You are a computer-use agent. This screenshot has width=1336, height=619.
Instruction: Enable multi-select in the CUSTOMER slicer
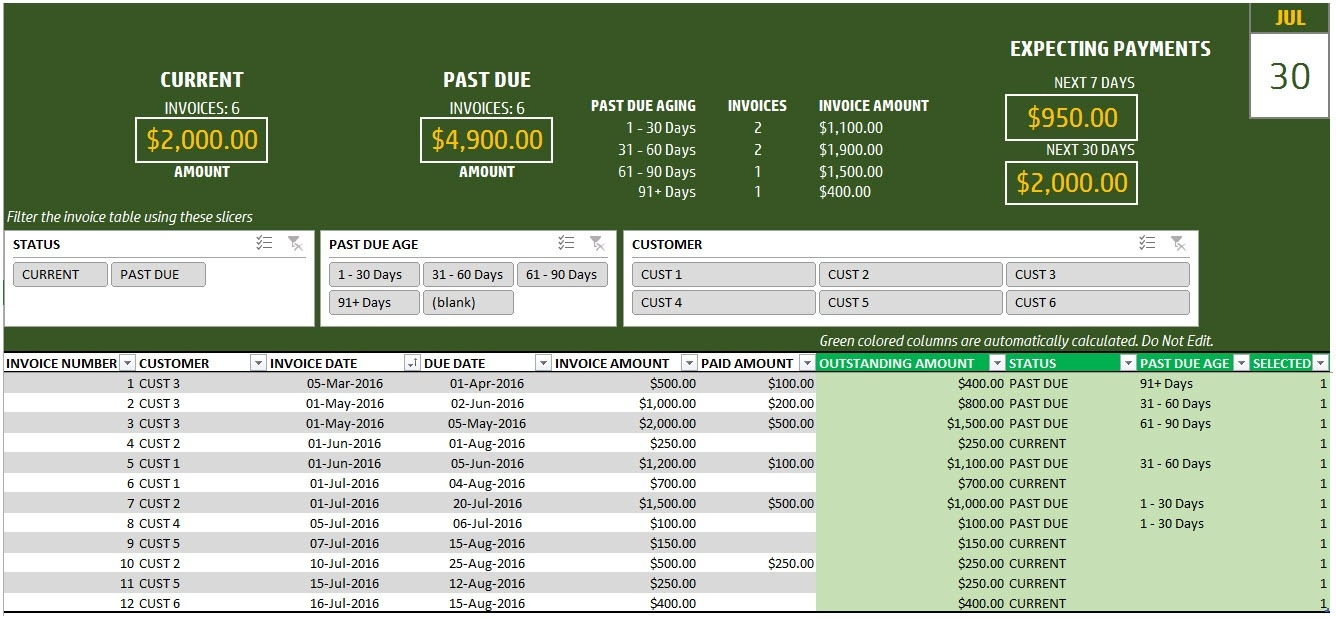[x=1148, y=243]
